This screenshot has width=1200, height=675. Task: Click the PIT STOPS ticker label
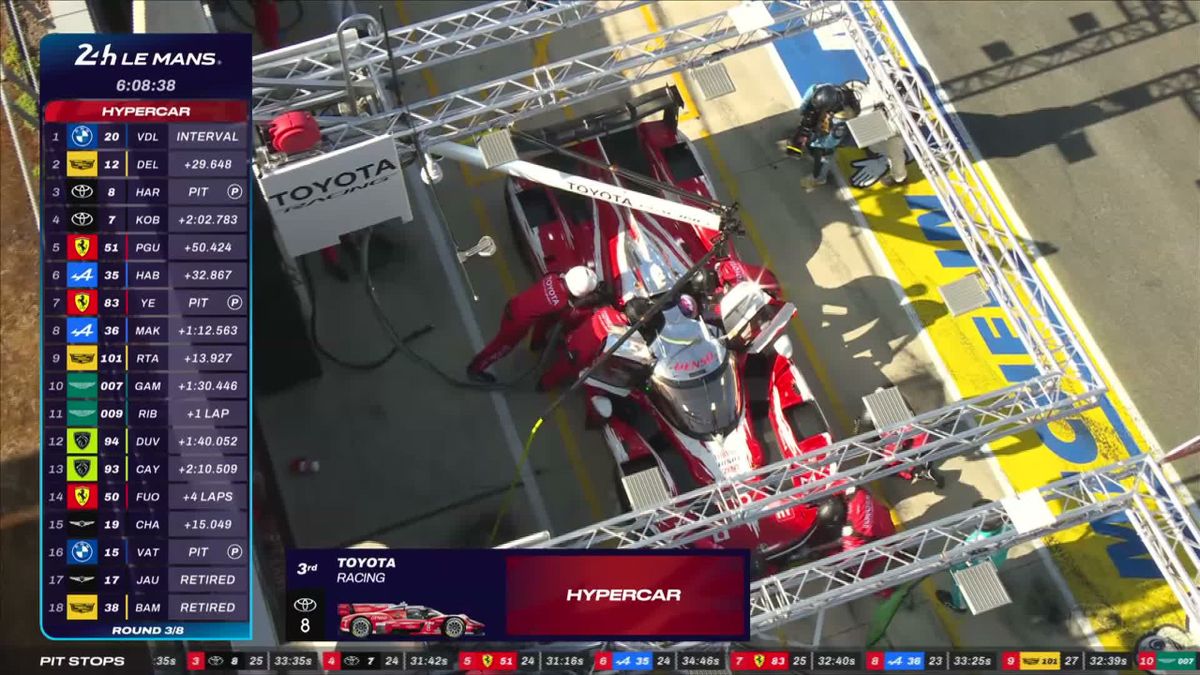(82, 661)
